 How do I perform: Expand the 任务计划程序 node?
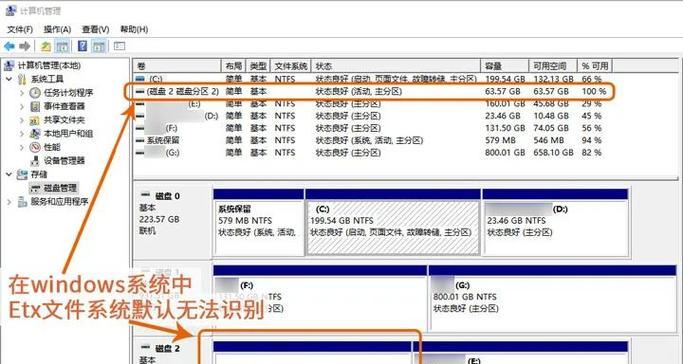point(22,93)
